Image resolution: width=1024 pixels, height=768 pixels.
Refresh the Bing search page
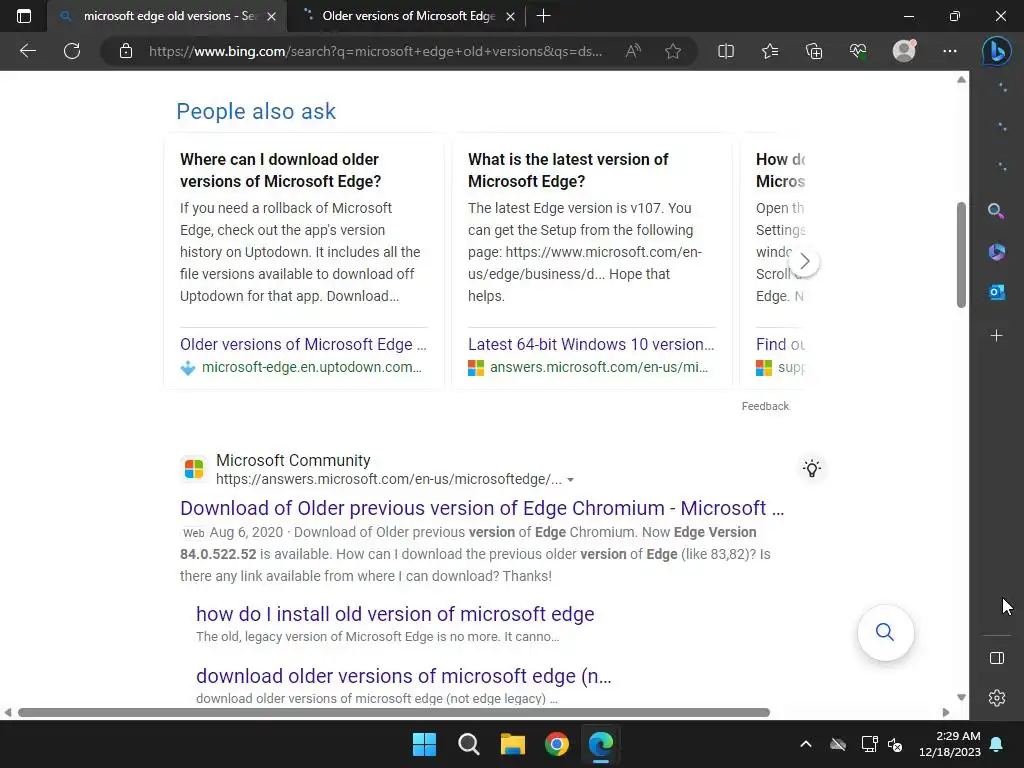pyautogui.click(x=72, y=51)
